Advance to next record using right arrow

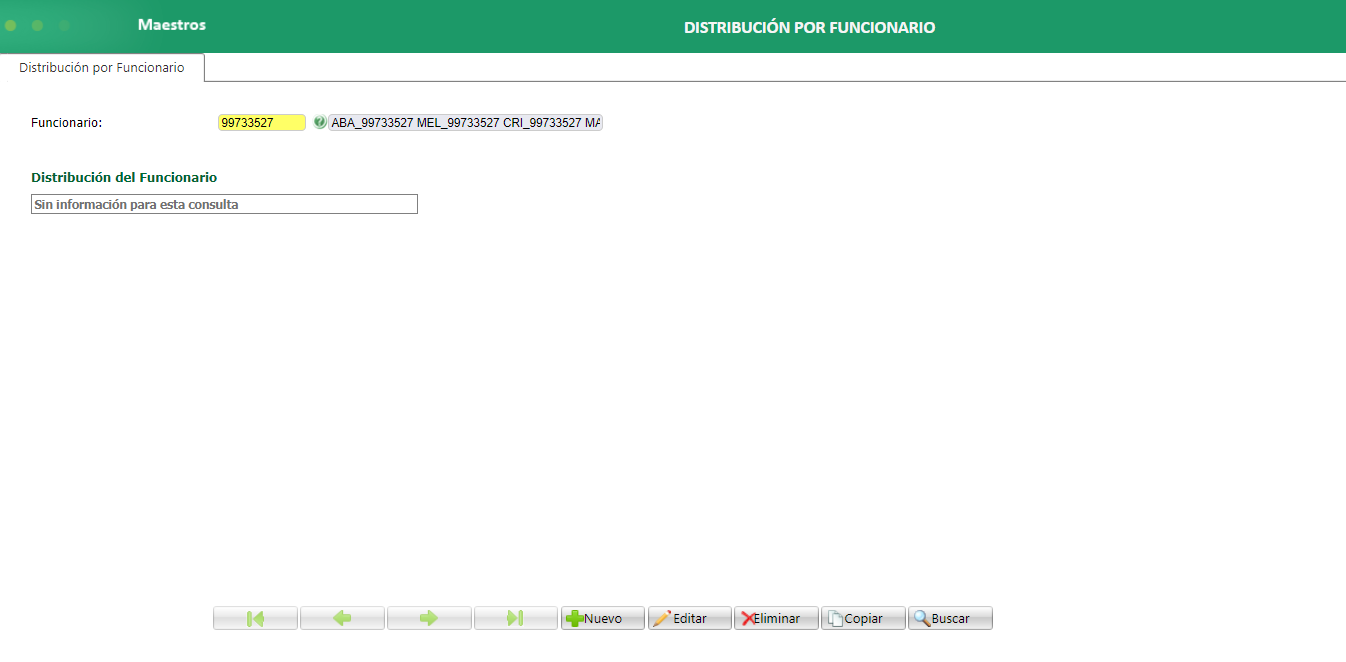tap(429, 617)
